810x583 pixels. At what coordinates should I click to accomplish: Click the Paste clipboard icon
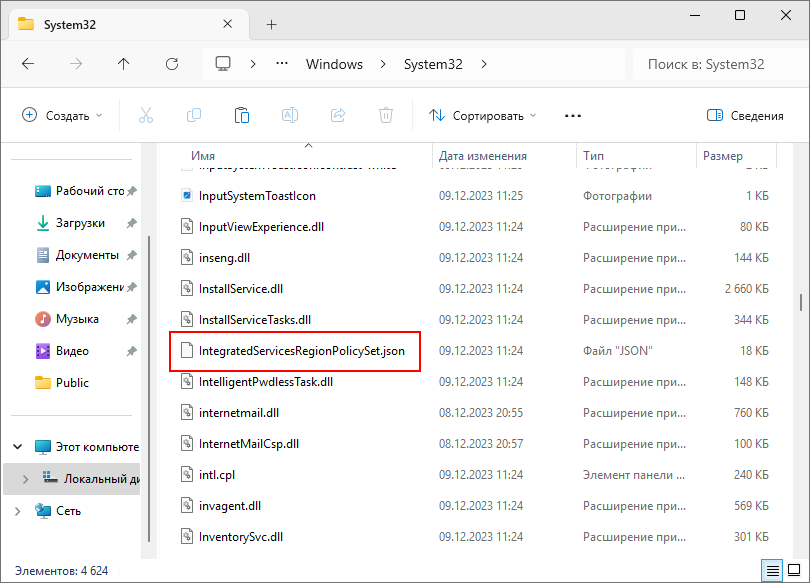pyautogui.click(x=242, y=115)
